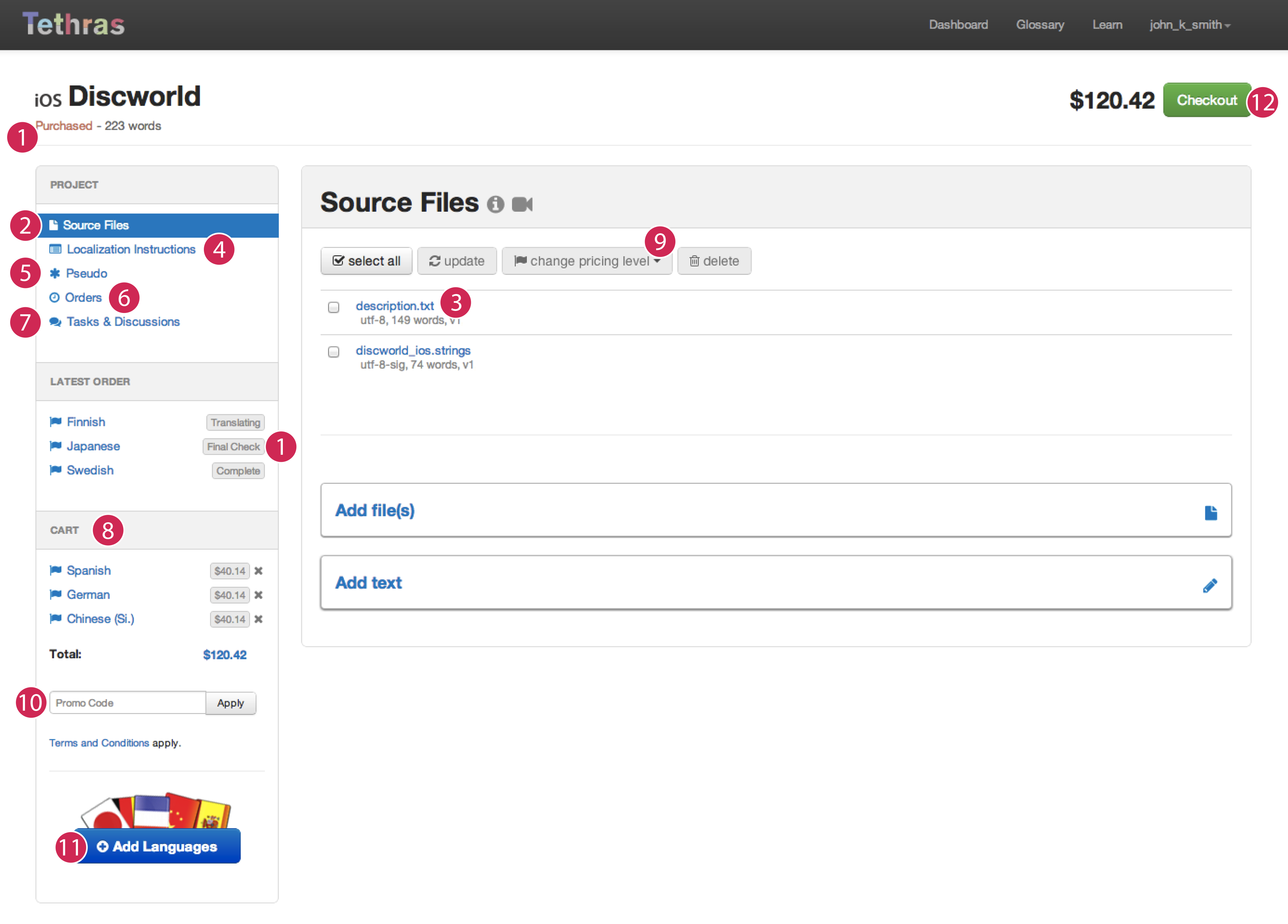Open the description.txt file link

(395, 306)
